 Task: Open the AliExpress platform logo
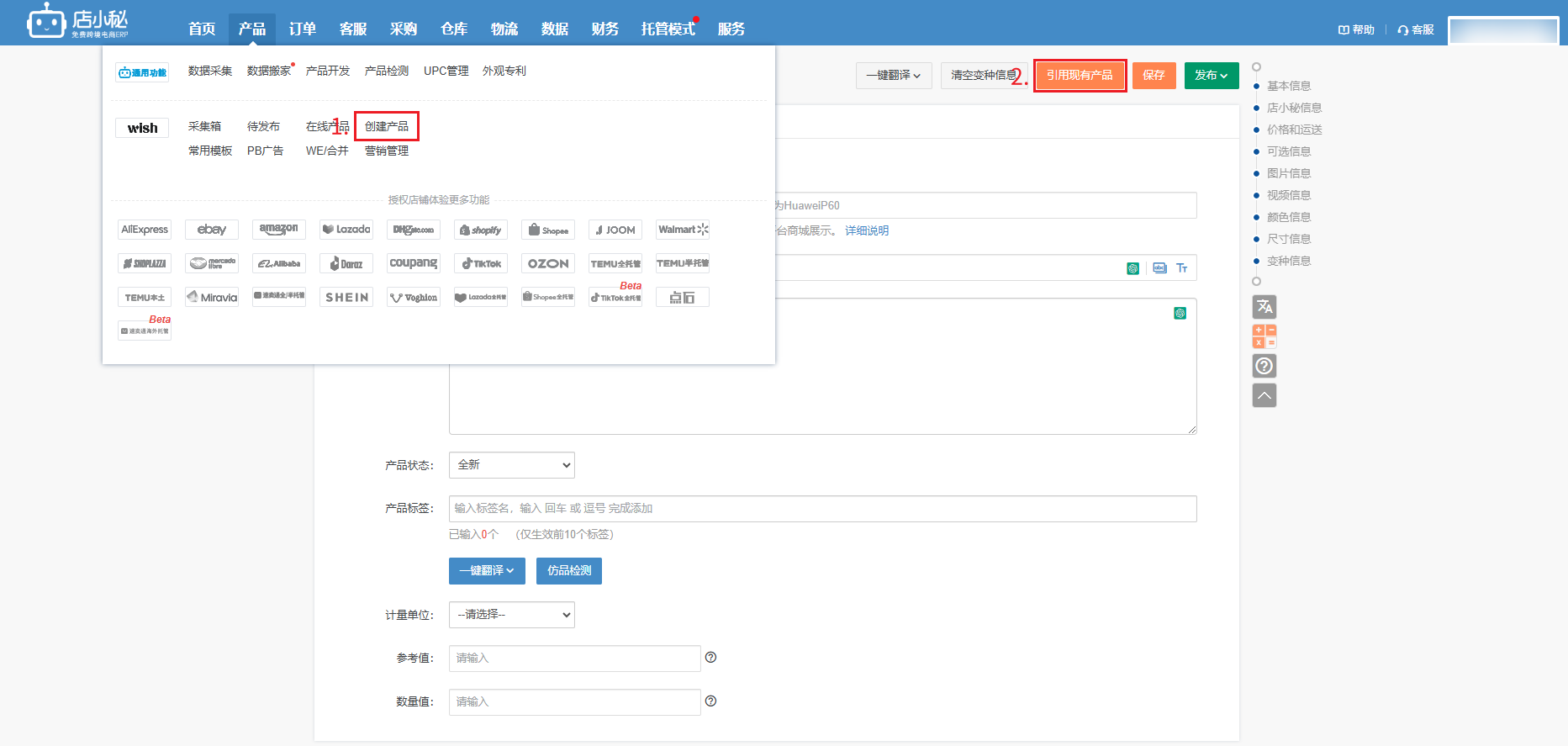[145, 230]
